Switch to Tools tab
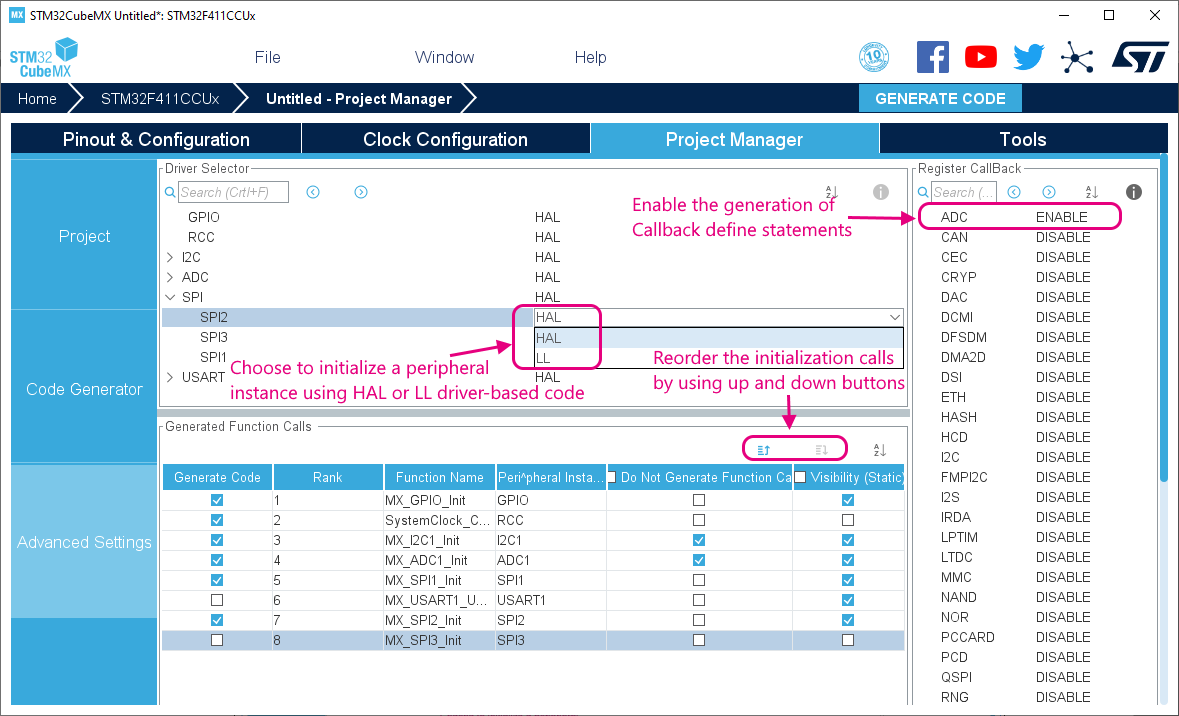Viewport: 1179px width, 716px height. [1023, 139]
